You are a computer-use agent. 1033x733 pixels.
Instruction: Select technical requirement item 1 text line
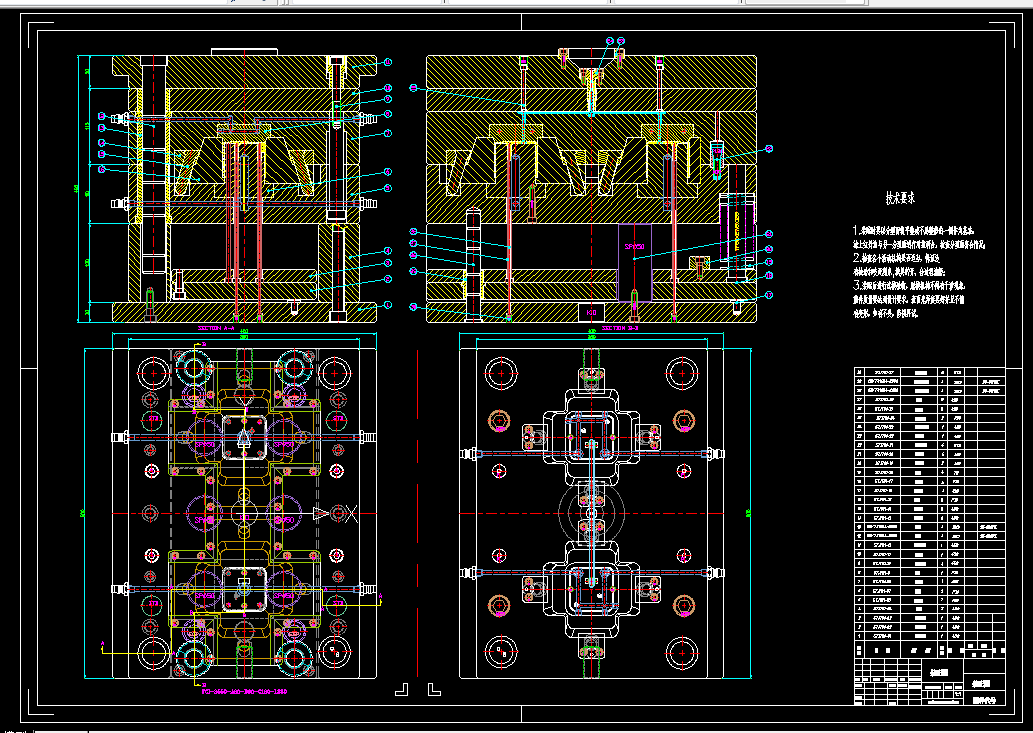tap(914, 231)
